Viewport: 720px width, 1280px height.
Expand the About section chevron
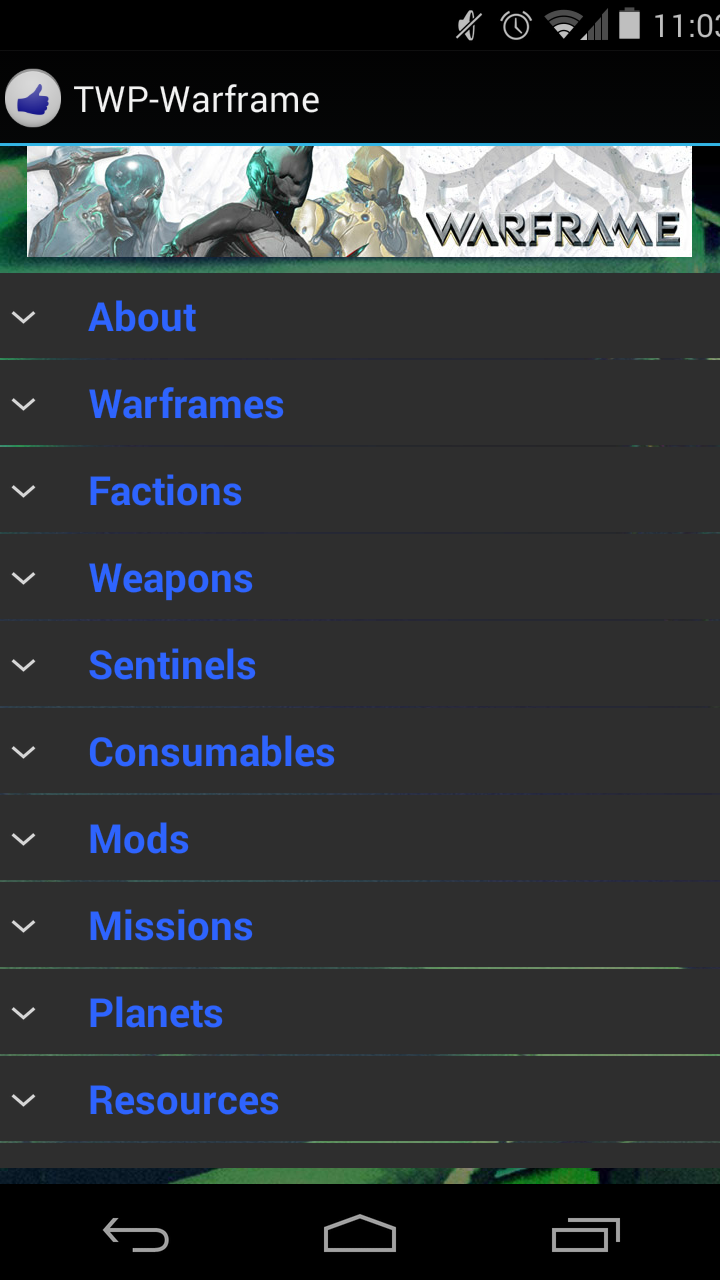(x=24, y=317)
